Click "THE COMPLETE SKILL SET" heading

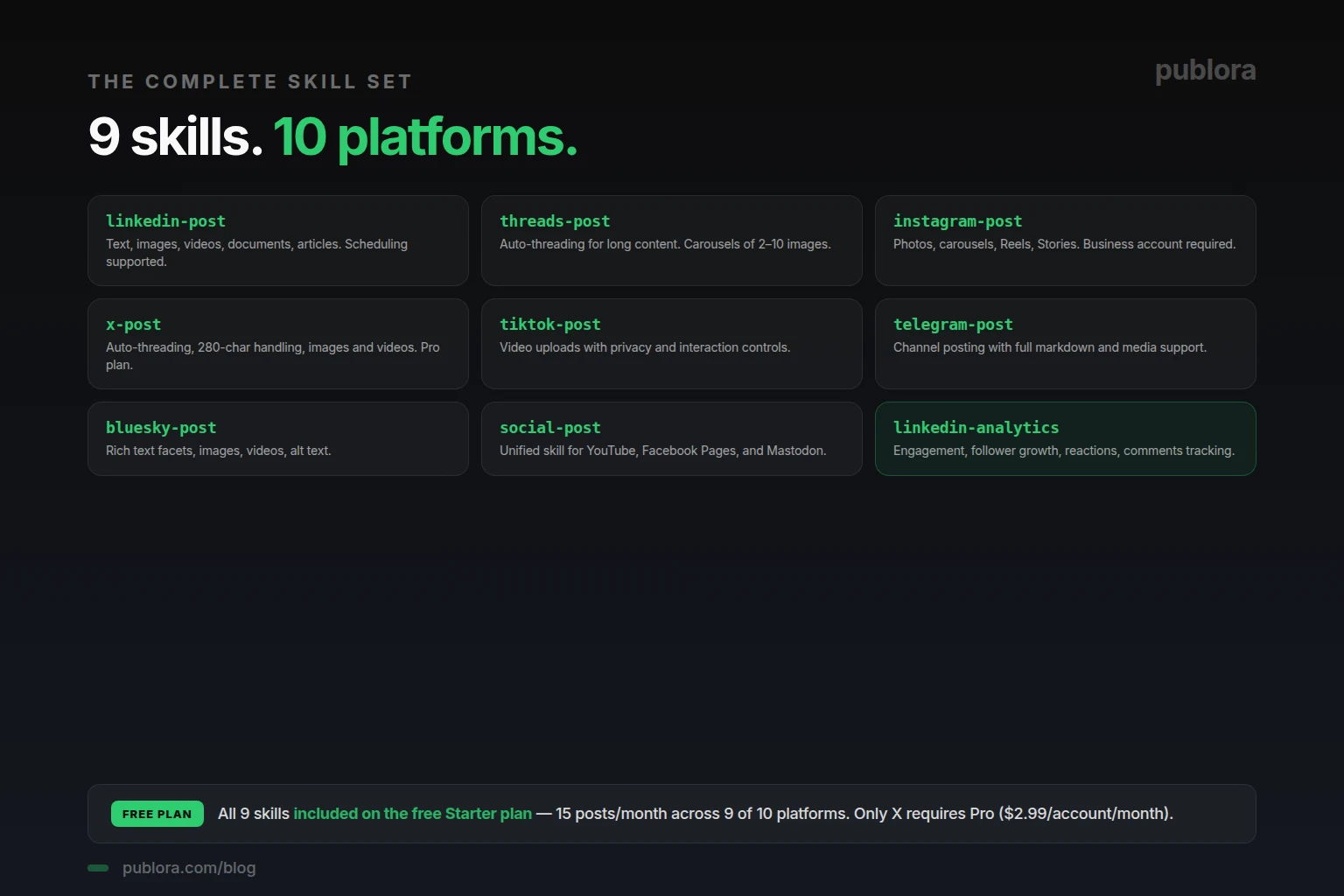coord(250,82)
